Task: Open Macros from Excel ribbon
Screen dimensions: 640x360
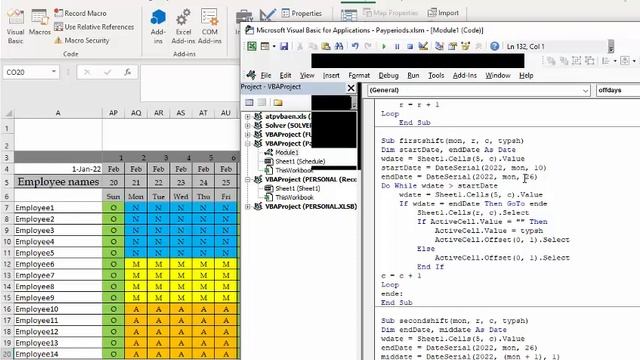Action: (40, 22)
